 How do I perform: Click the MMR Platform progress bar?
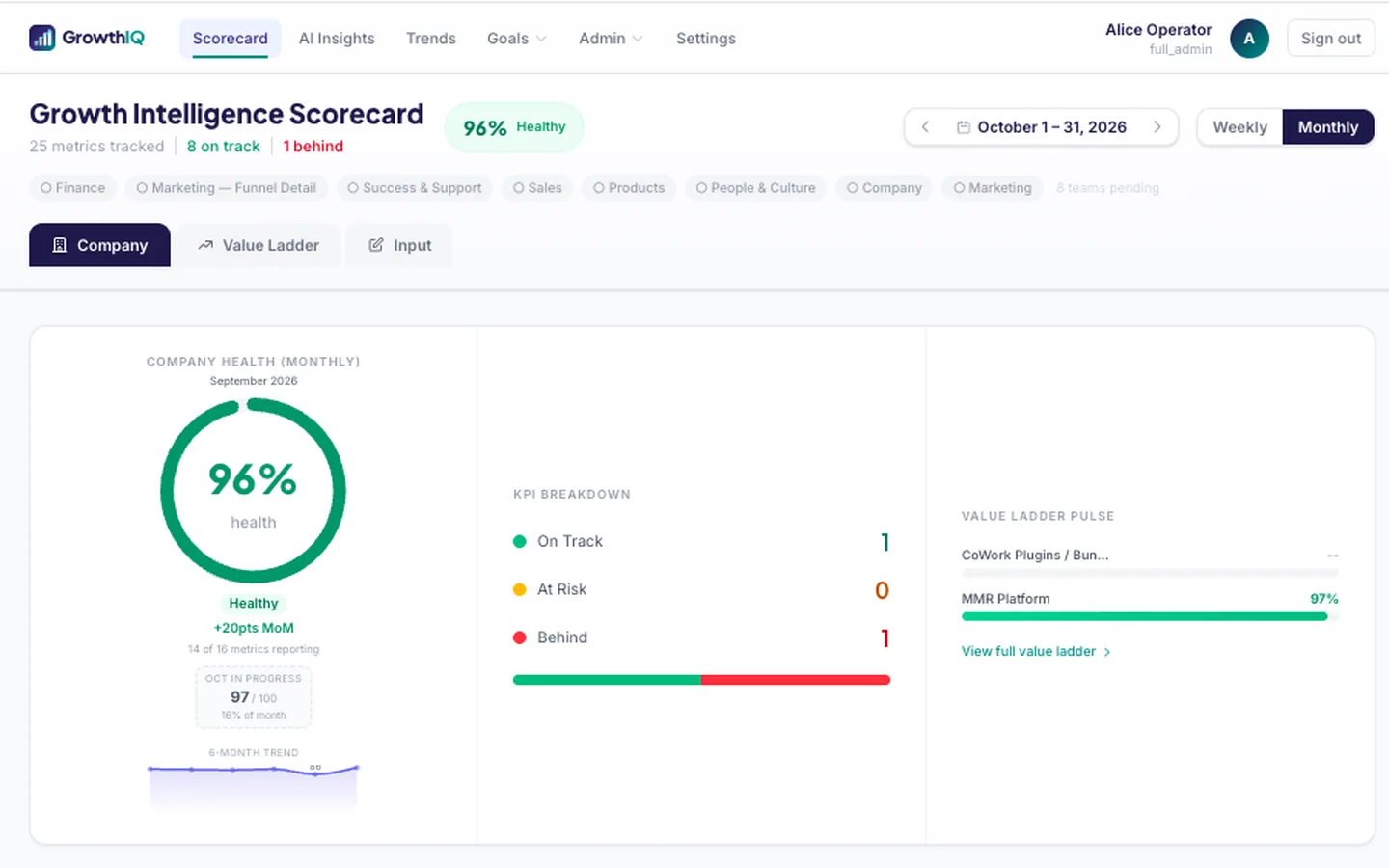click(1150, 616)
